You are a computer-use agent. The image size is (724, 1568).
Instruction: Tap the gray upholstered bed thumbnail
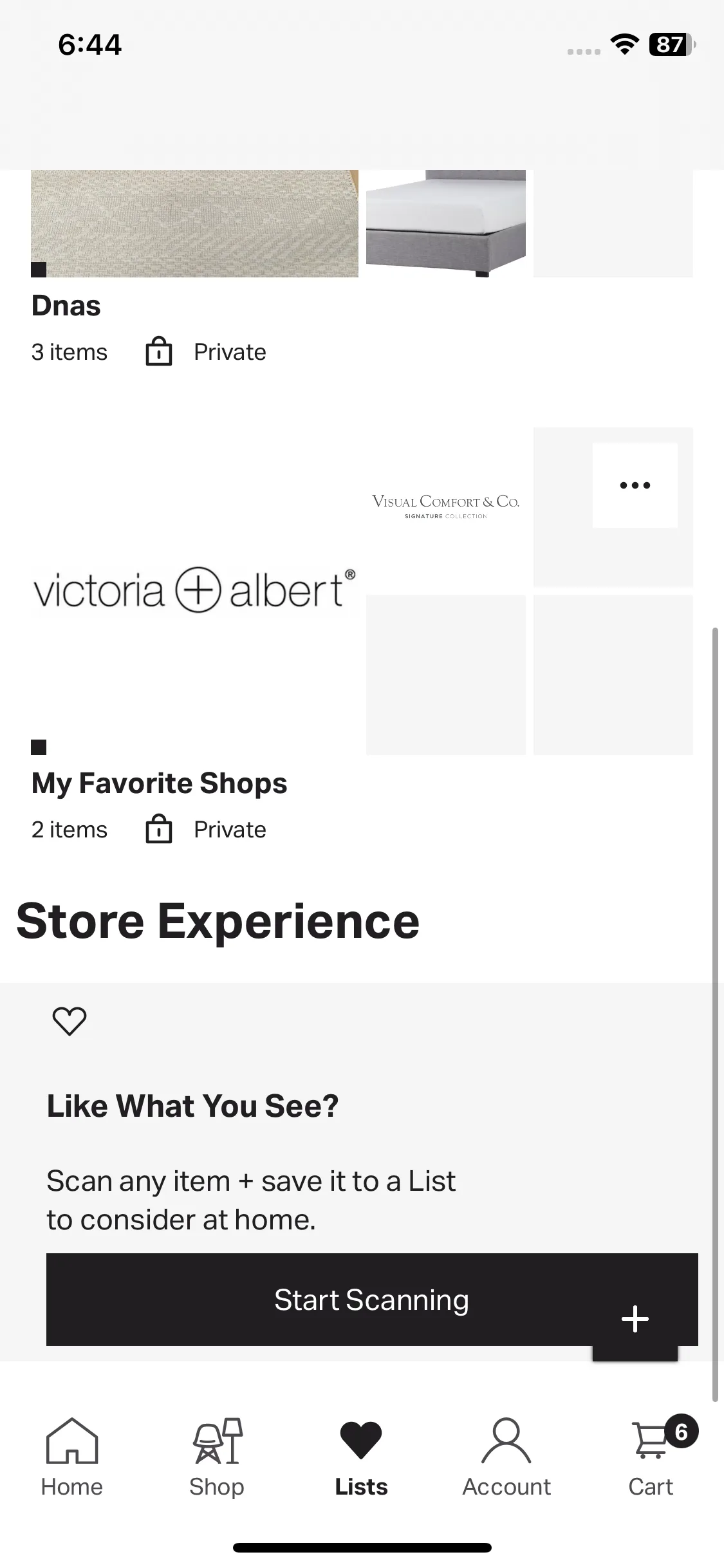[x=446, y=223]
